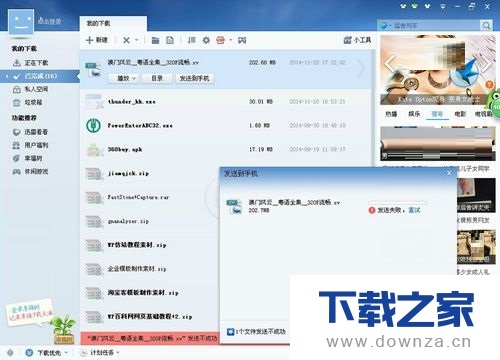
Task: Click the document file icon in the toolbar
Action: click(170, 40)
